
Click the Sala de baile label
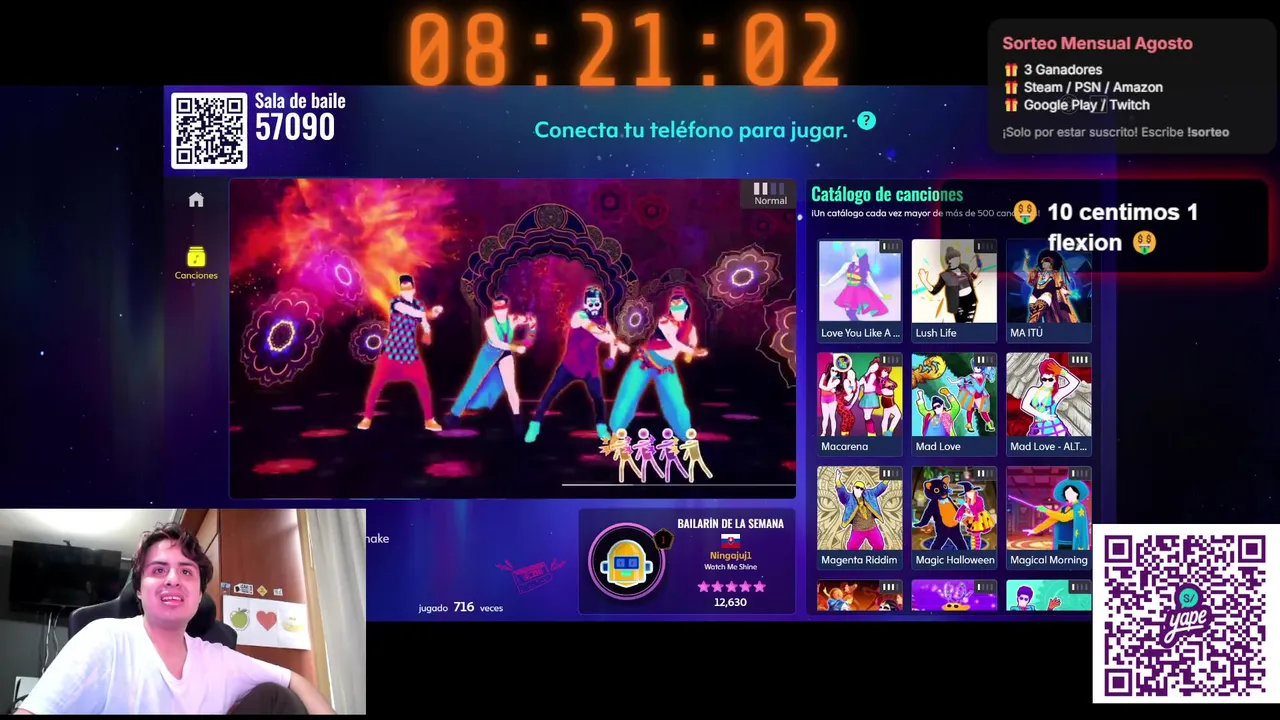[300, 101]
